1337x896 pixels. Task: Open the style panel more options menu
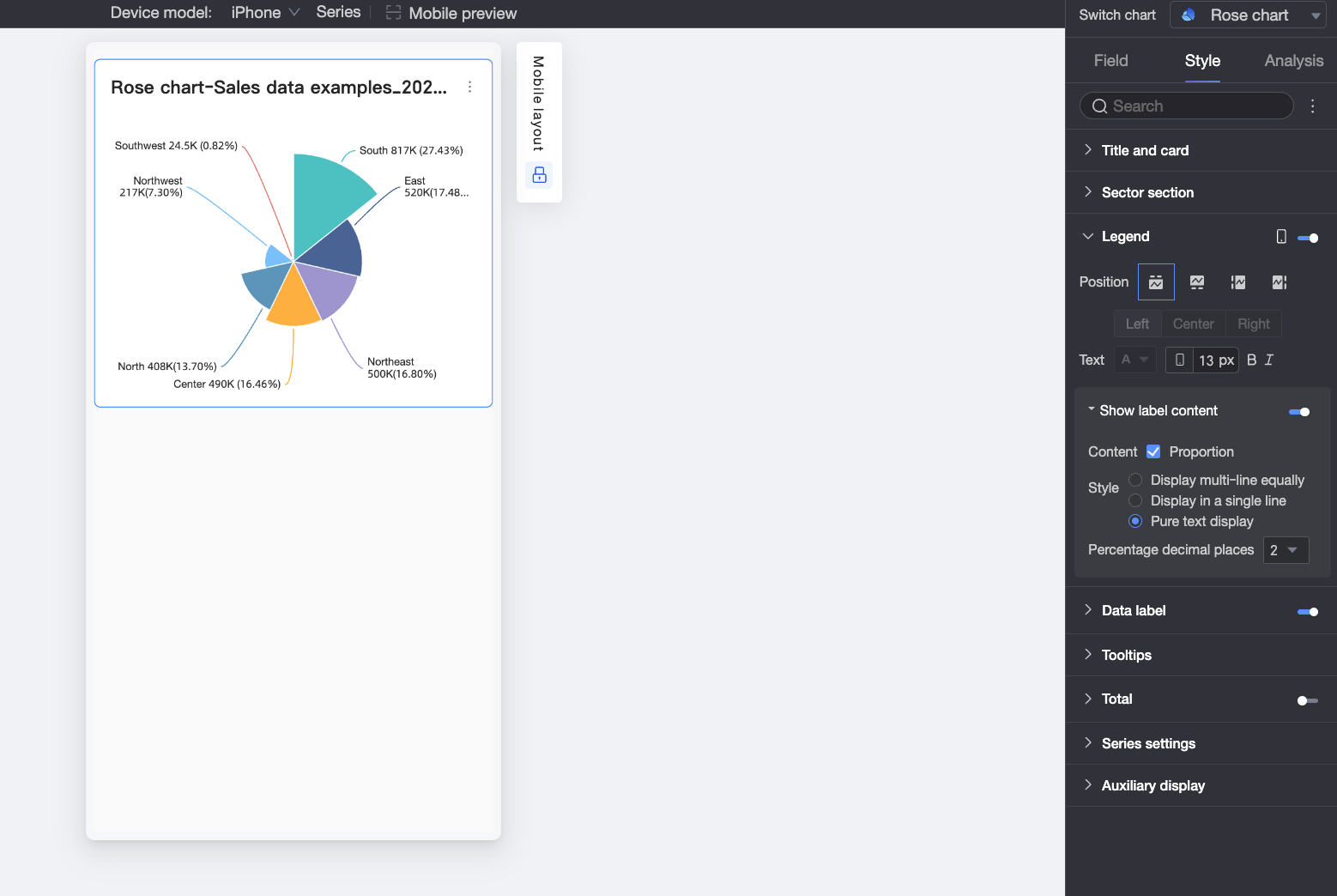(1312, 106)
